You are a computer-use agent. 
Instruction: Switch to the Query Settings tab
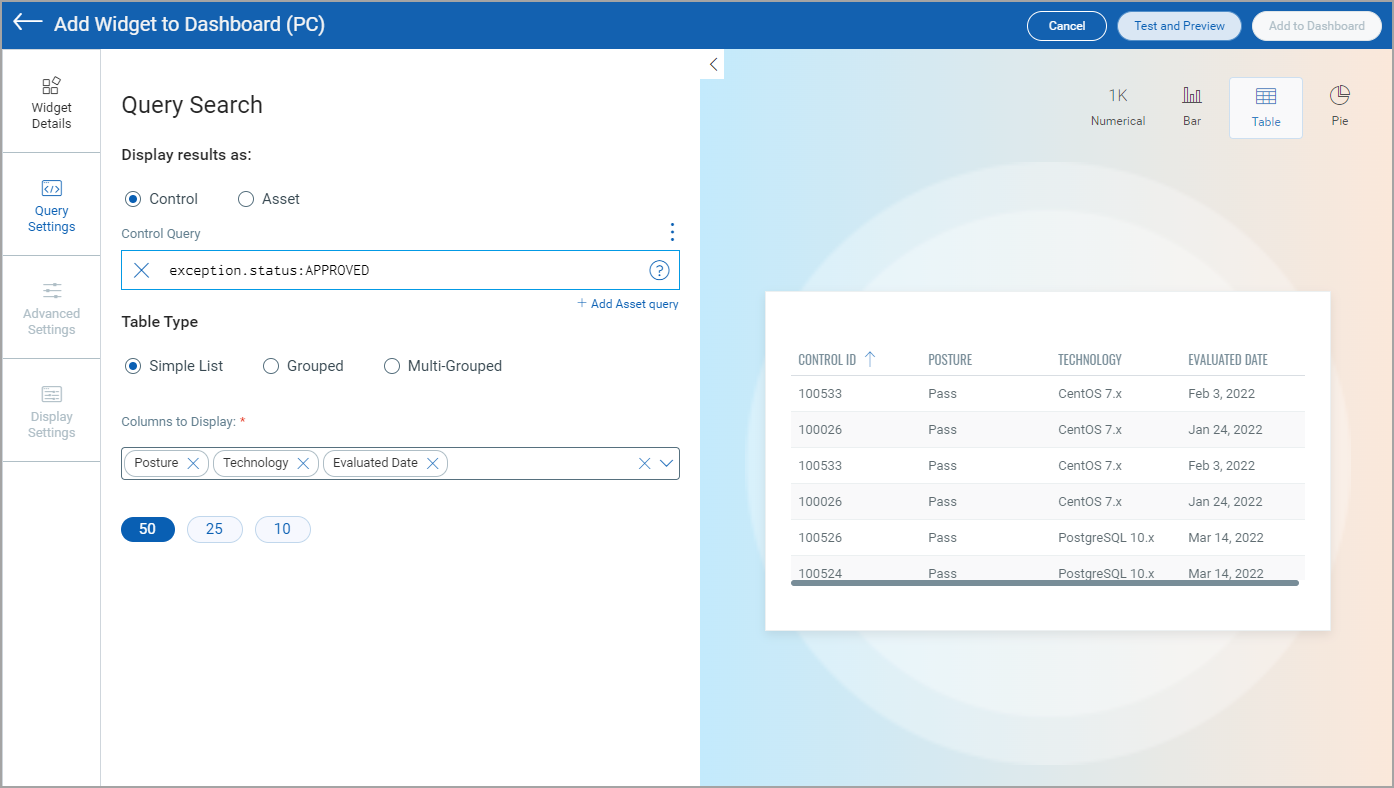[51, 205]
